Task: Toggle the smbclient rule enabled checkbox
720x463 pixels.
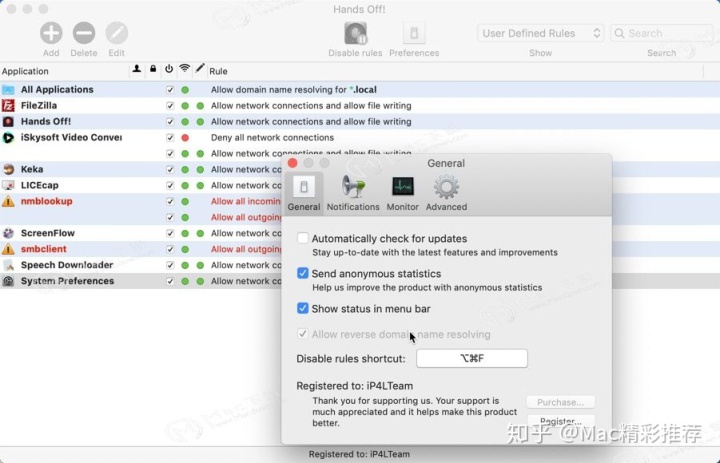Action: tap(170, 249)
